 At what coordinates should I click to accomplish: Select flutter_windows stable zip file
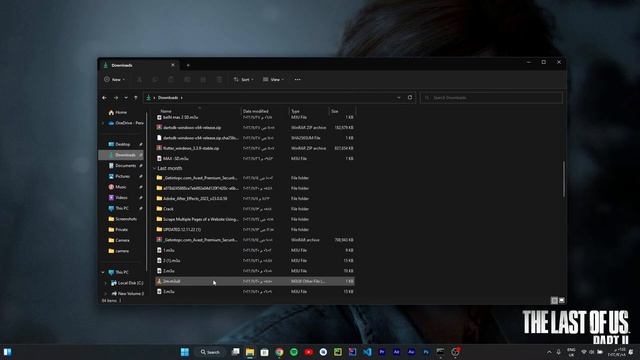[255, 148]
